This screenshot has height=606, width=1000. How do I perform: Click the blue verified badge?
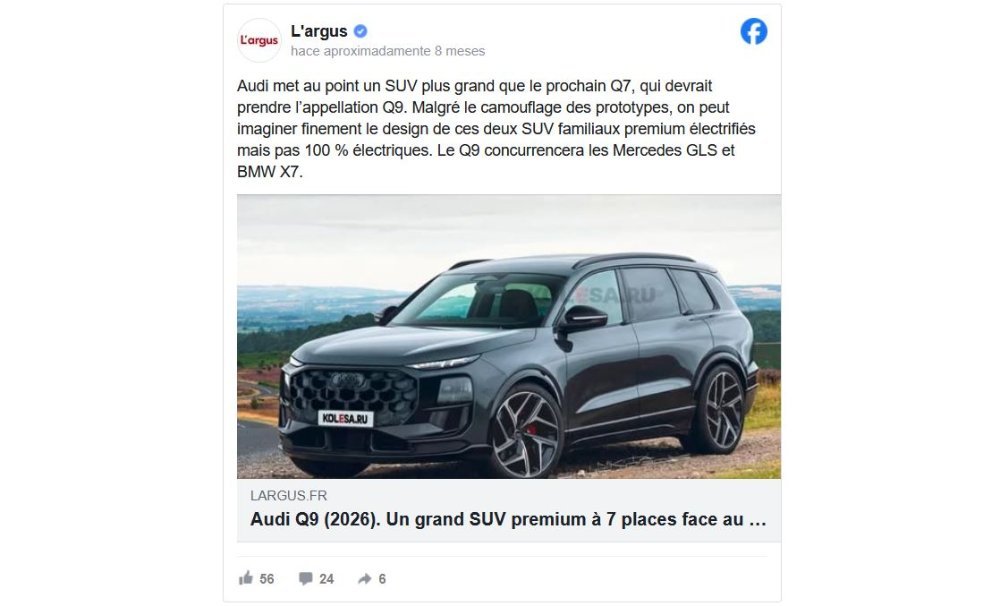pyautogui.click(x=360, y=31)
